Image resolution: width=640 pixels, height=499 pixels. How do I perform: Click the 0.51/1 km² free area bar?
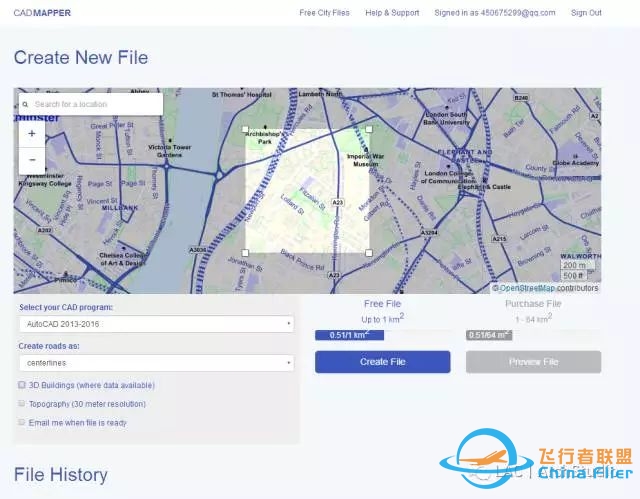[349, 335]
